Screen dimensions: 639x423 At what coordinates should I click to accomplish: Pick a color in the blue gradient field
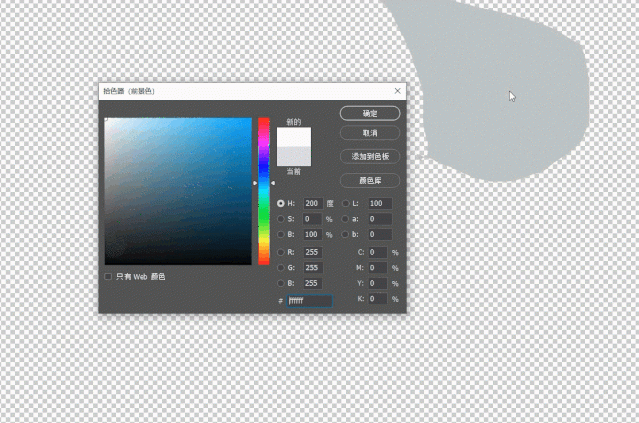tap(178, 191)
